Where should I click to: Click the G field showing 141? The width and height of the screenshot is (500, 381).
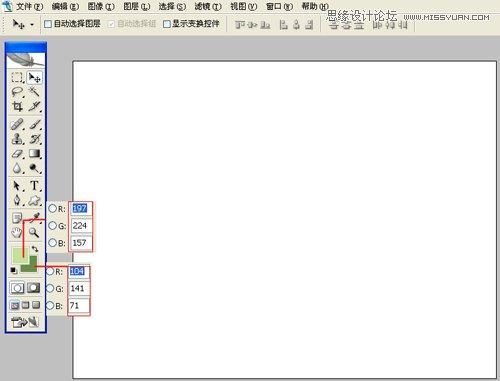[x=79, y=288]
